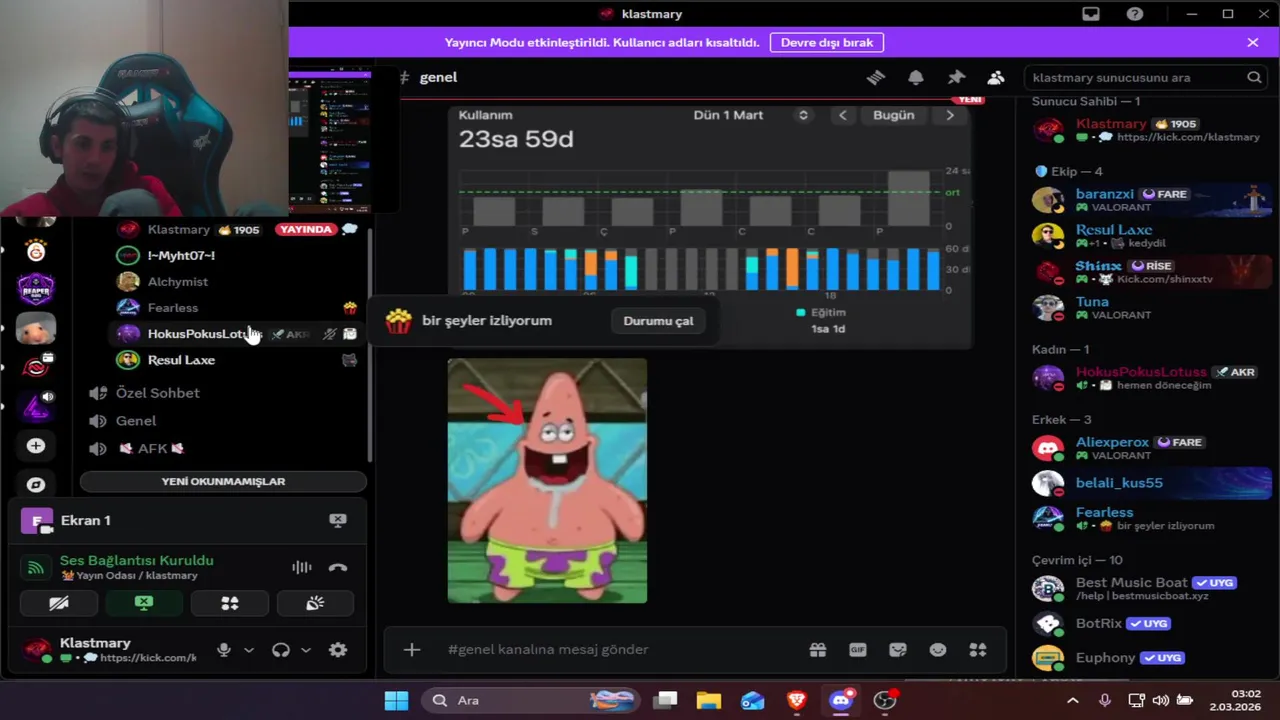Open File Explorer from taskbar
Image resolution: width=1280 pixels, height=720 pixels.
pyautogui.click(x=709, y=700)
